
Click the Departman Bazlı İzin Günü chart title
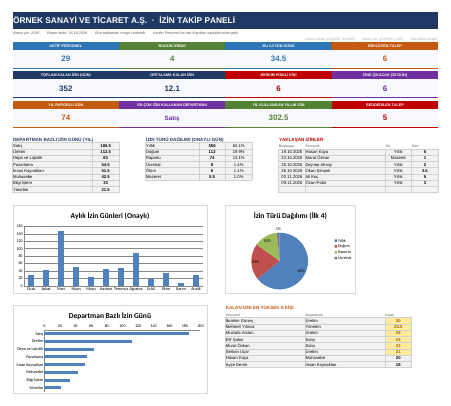coord(110,316)
